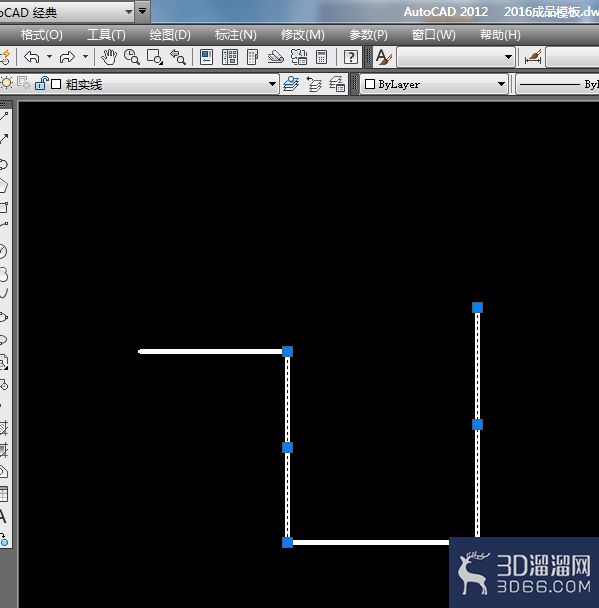Click top grip of right vertical line
Screen dimensions: 599x608
point(477,307)
